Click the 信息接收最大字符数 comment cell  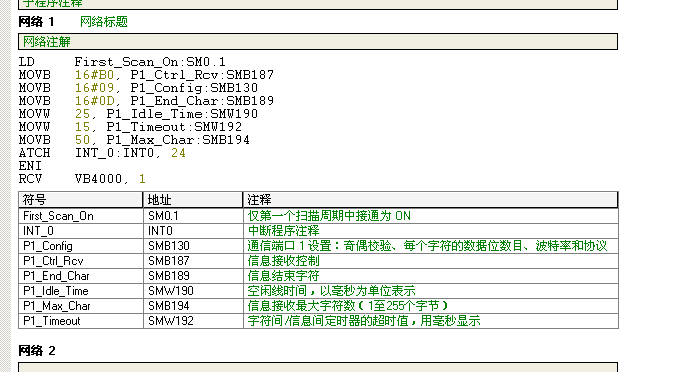tap(431, 306)
